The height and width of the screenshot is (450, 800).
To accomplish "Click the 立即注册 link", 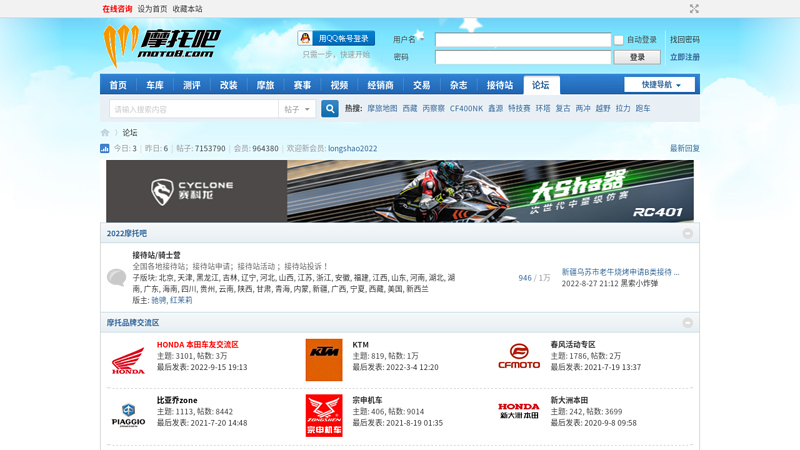I will [685, 57].
